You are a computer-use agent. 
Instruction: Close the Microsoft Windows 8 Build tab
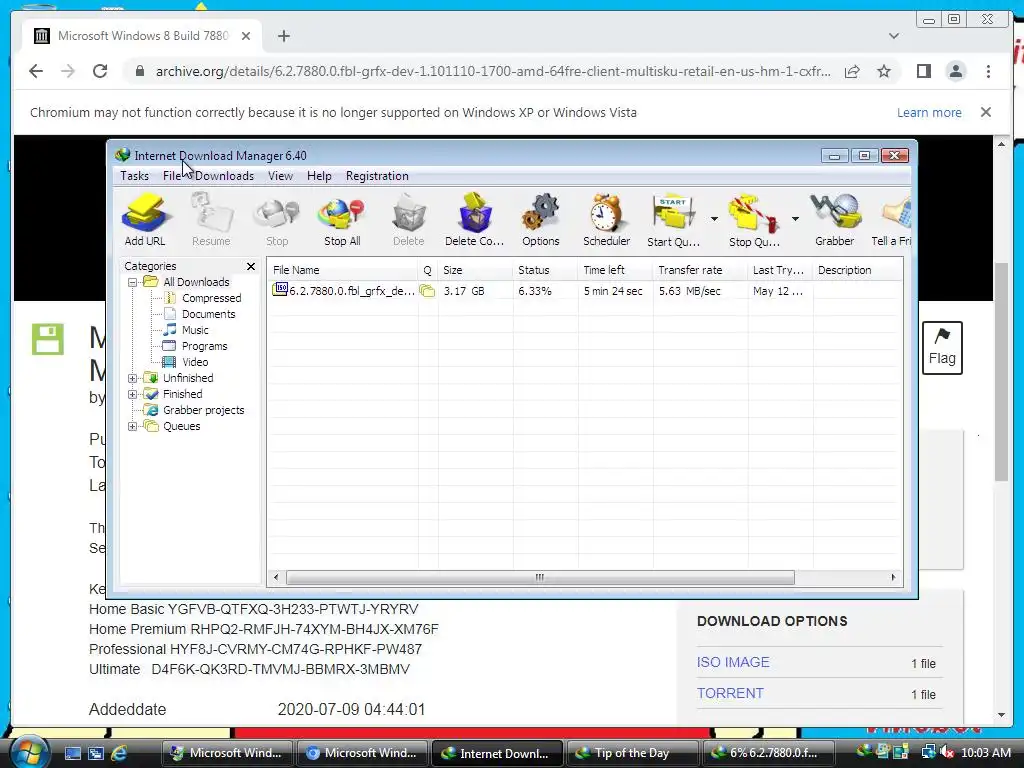[246, 36]
